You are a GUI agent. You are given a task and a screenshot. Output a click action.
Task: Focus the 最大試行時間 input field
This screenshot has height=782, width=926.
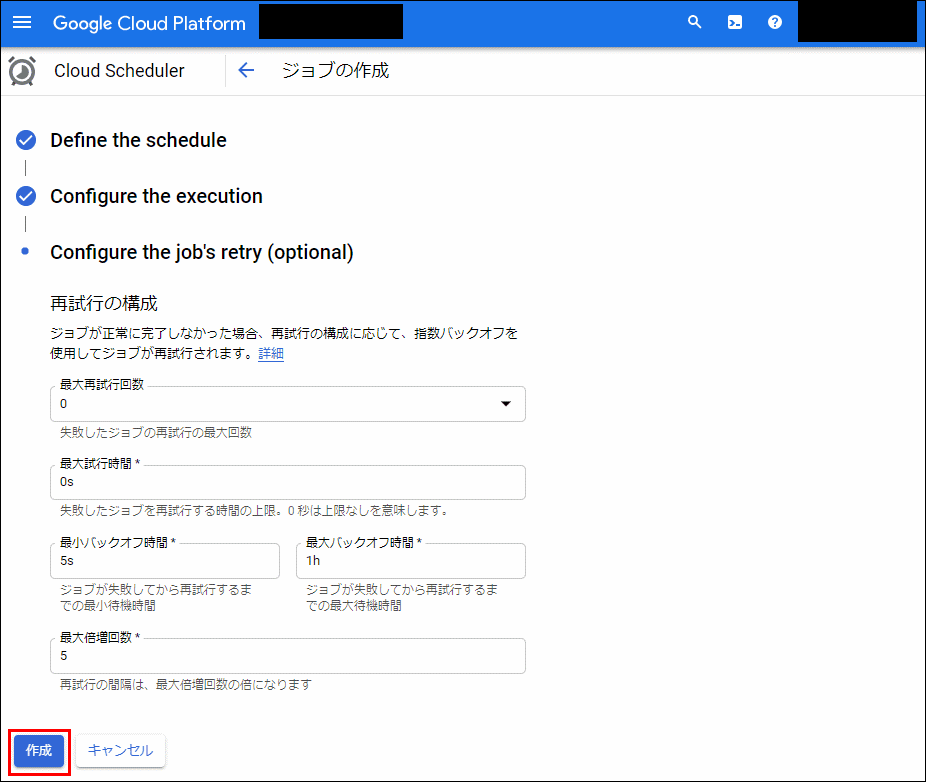tap(288, 483)
